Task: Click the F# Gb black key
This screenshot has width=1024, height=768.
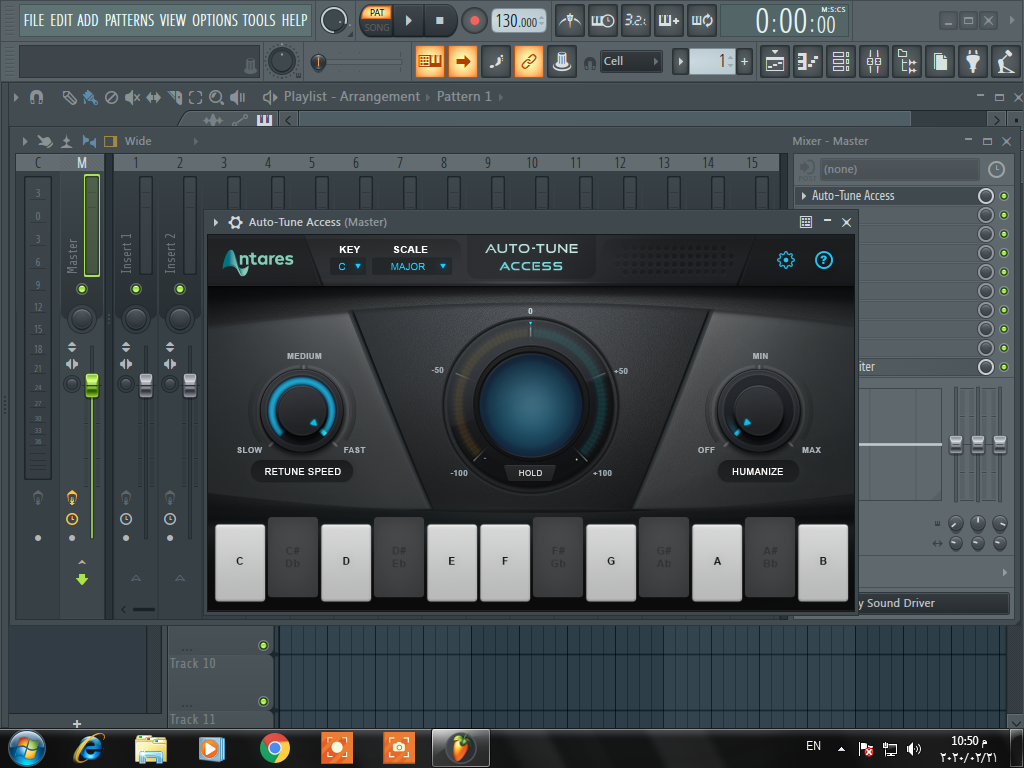Action: click(x=558, y=557)
